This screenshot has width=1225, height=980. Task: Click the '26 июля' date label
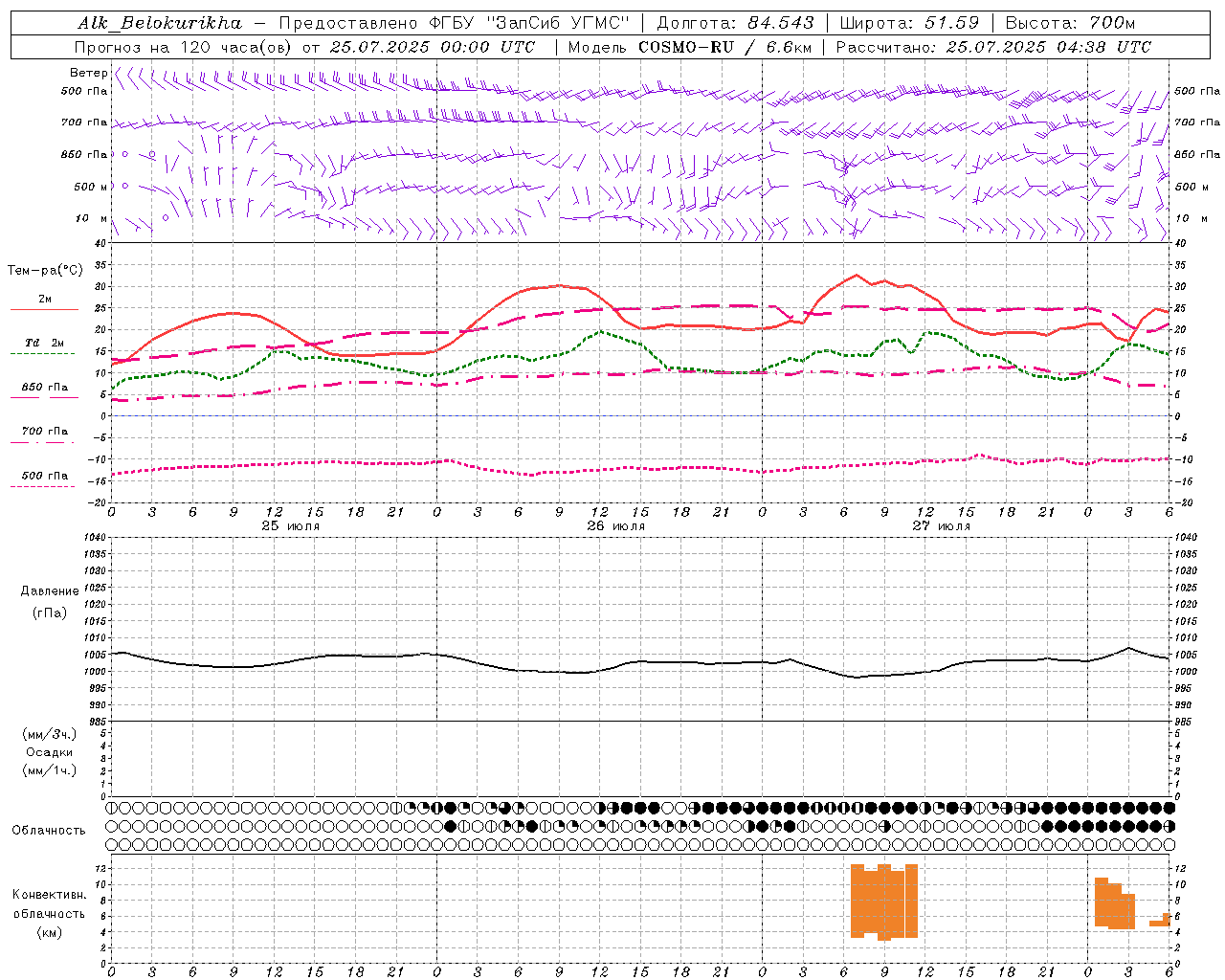pyautogui.click(x=616, y=526)
